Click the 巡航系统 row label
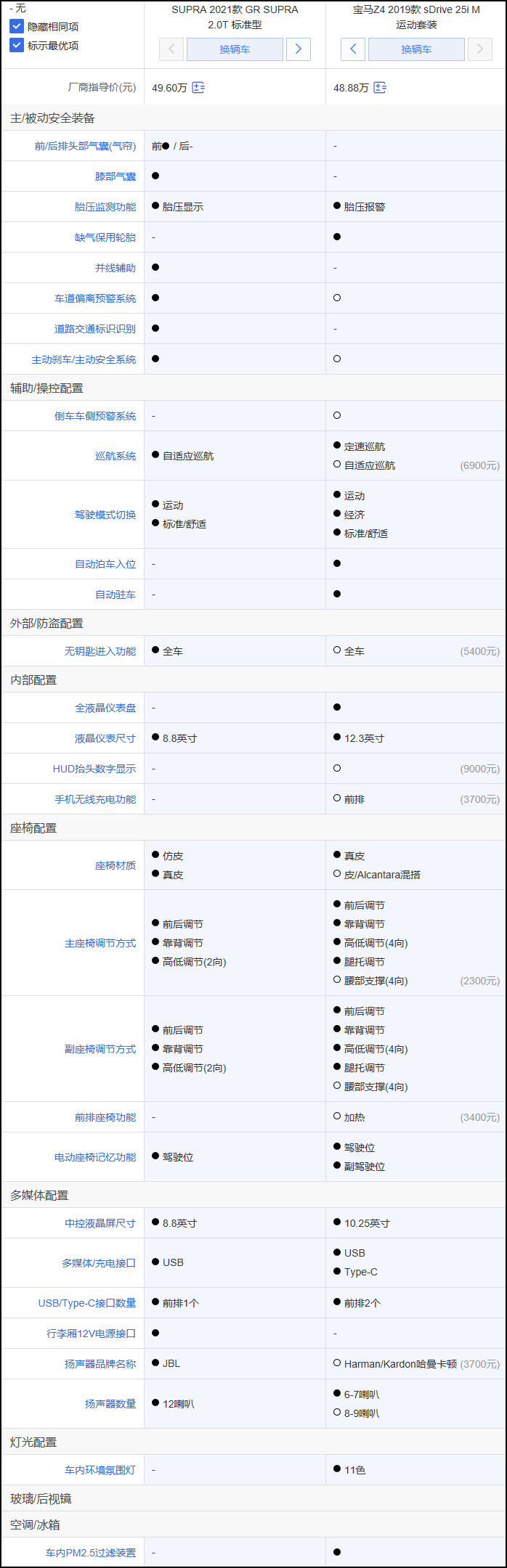Screen dimensions: 507x1568 pyautogui.click(x=115, y=456)
